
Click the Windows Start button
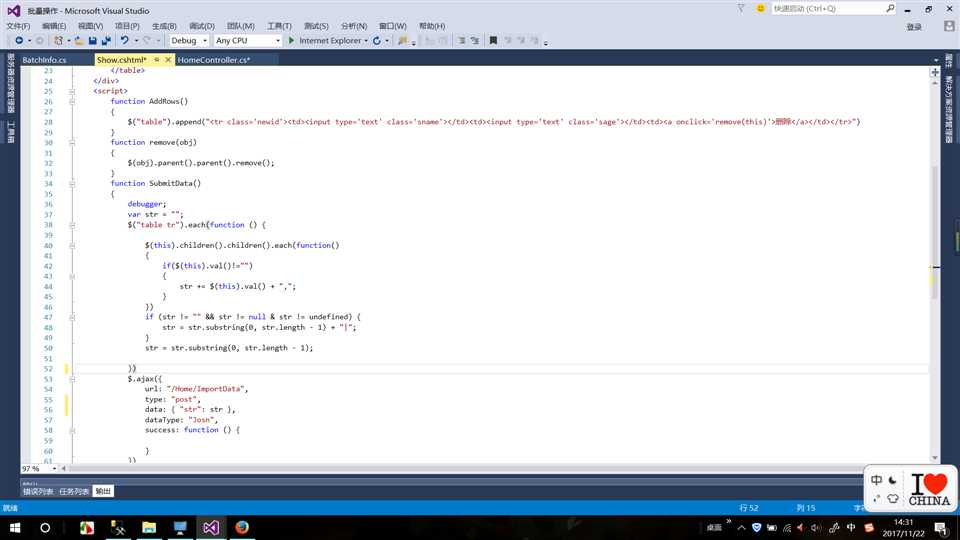[x=15, y=527]
